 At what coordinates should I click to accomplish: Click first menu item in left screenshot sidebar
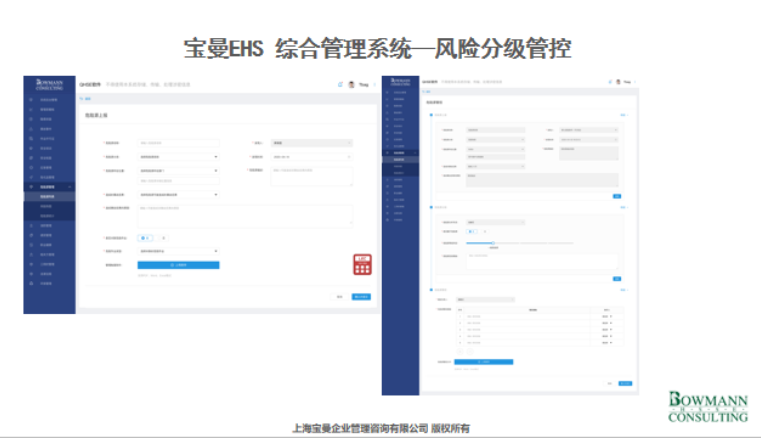(49, 99)
